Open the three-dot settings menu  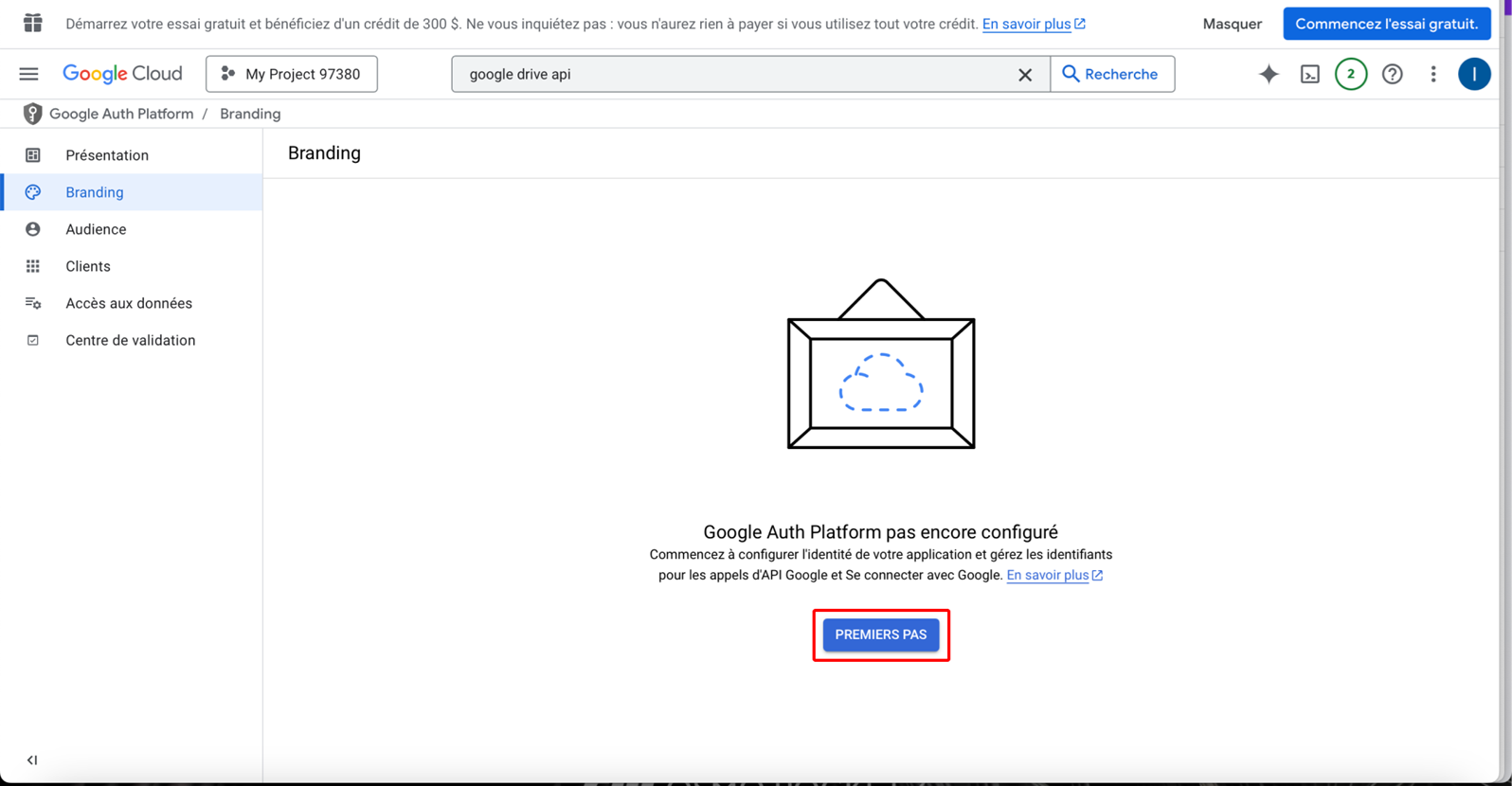(1433, 74)
